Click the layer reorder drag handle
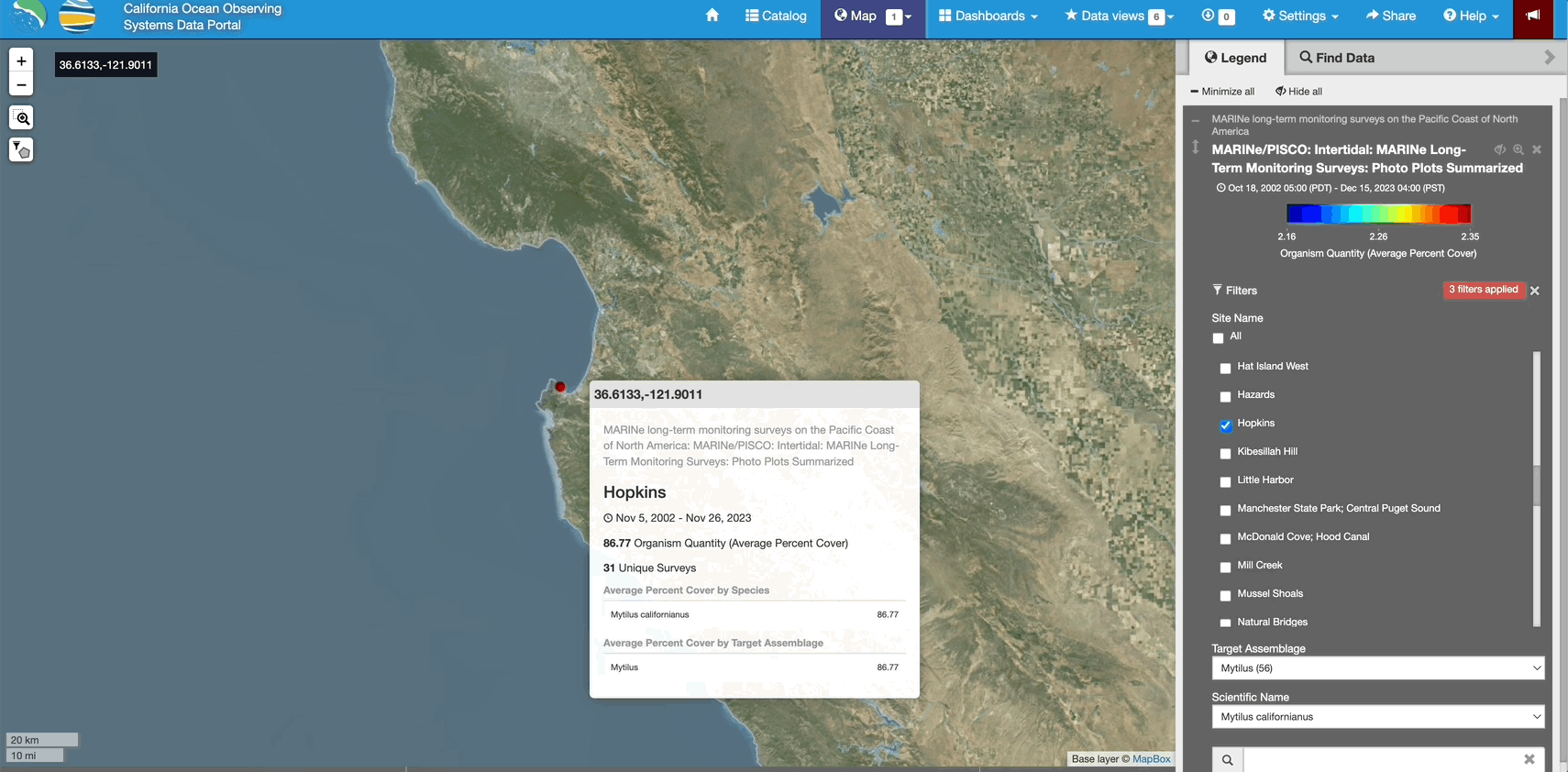 [x=1195, y=147]
